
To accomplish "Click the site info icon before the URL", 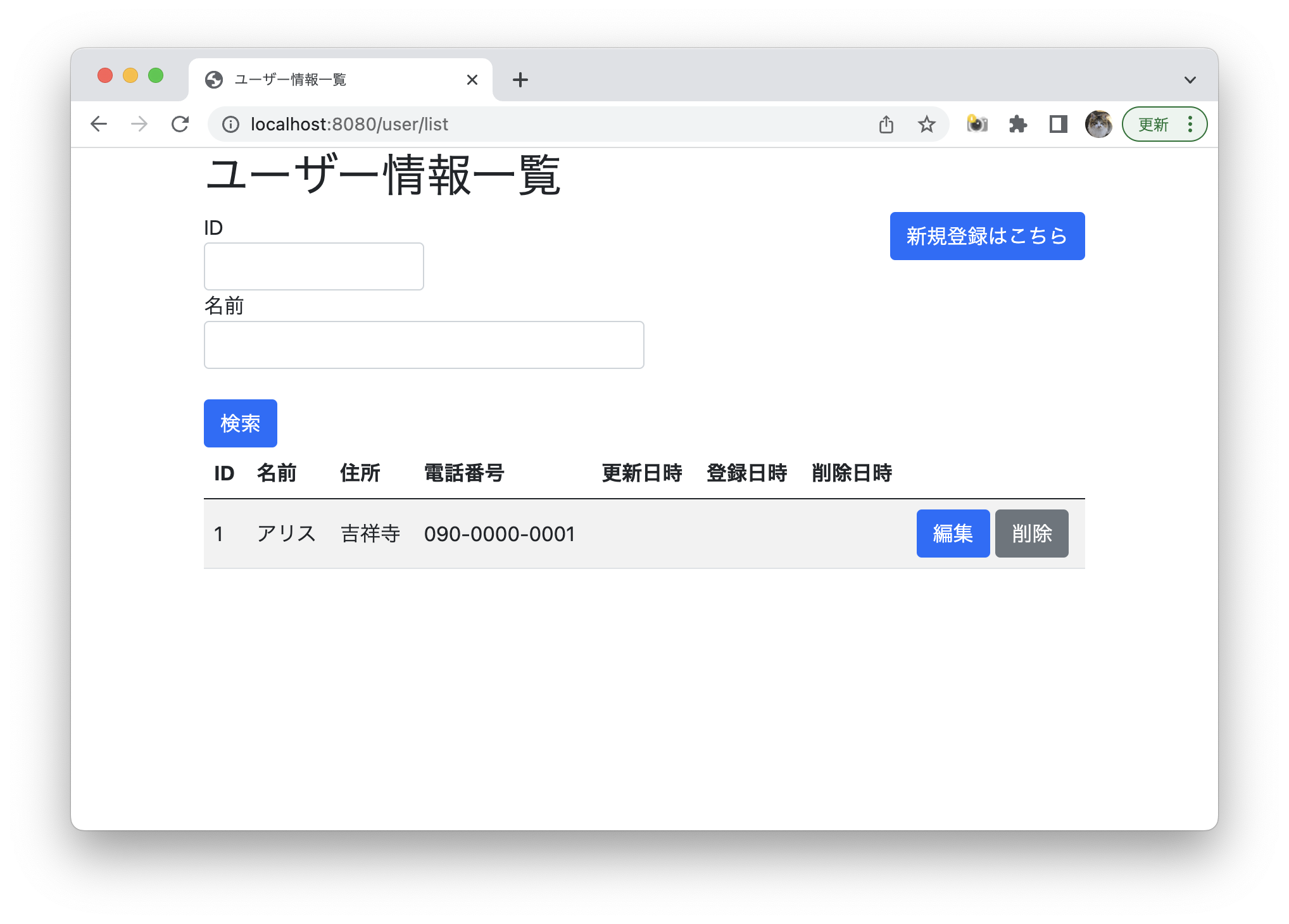I will (x=230, y=124).
